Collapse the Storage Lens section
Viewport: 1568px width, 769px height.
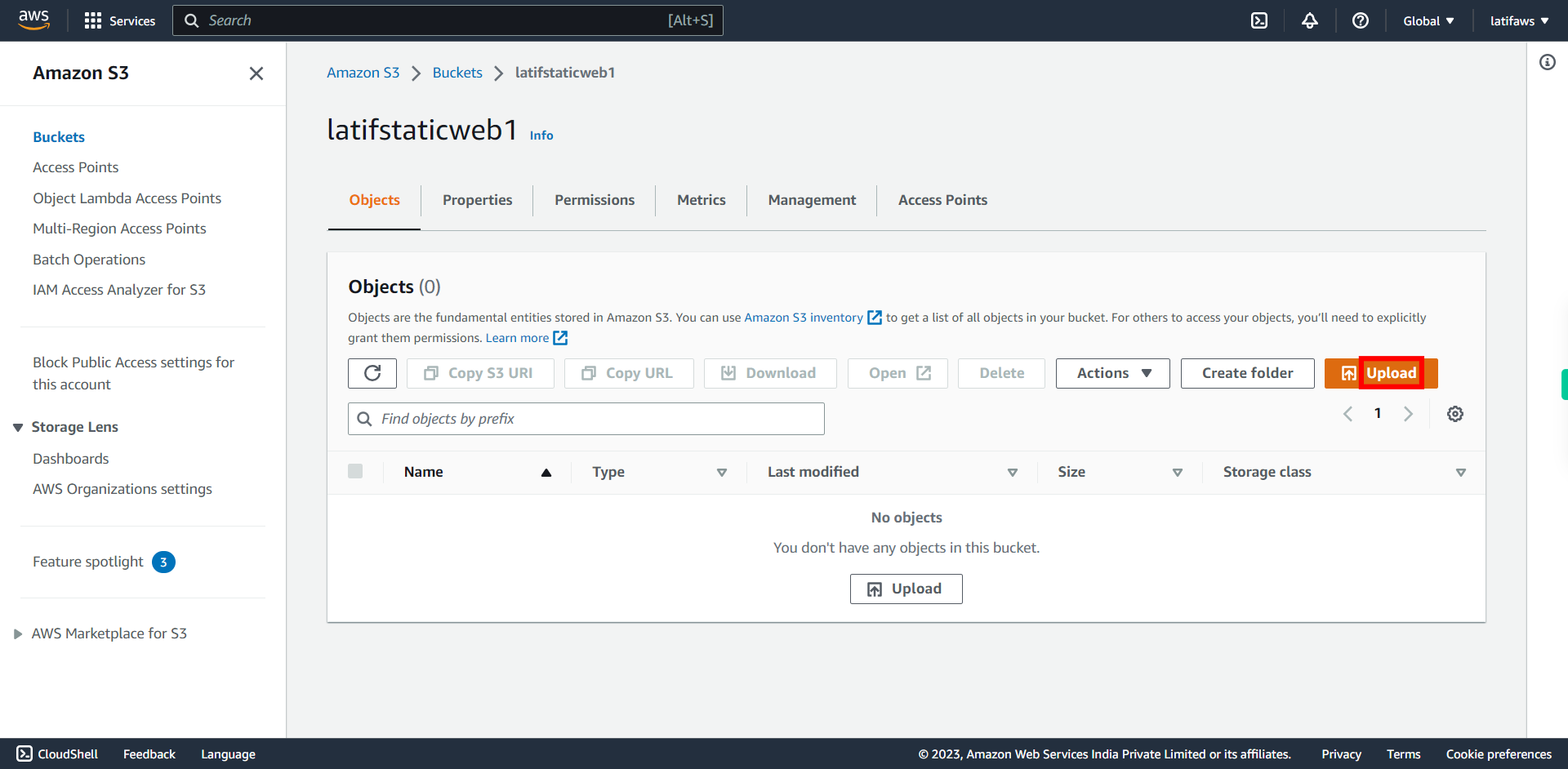point(18,428)
